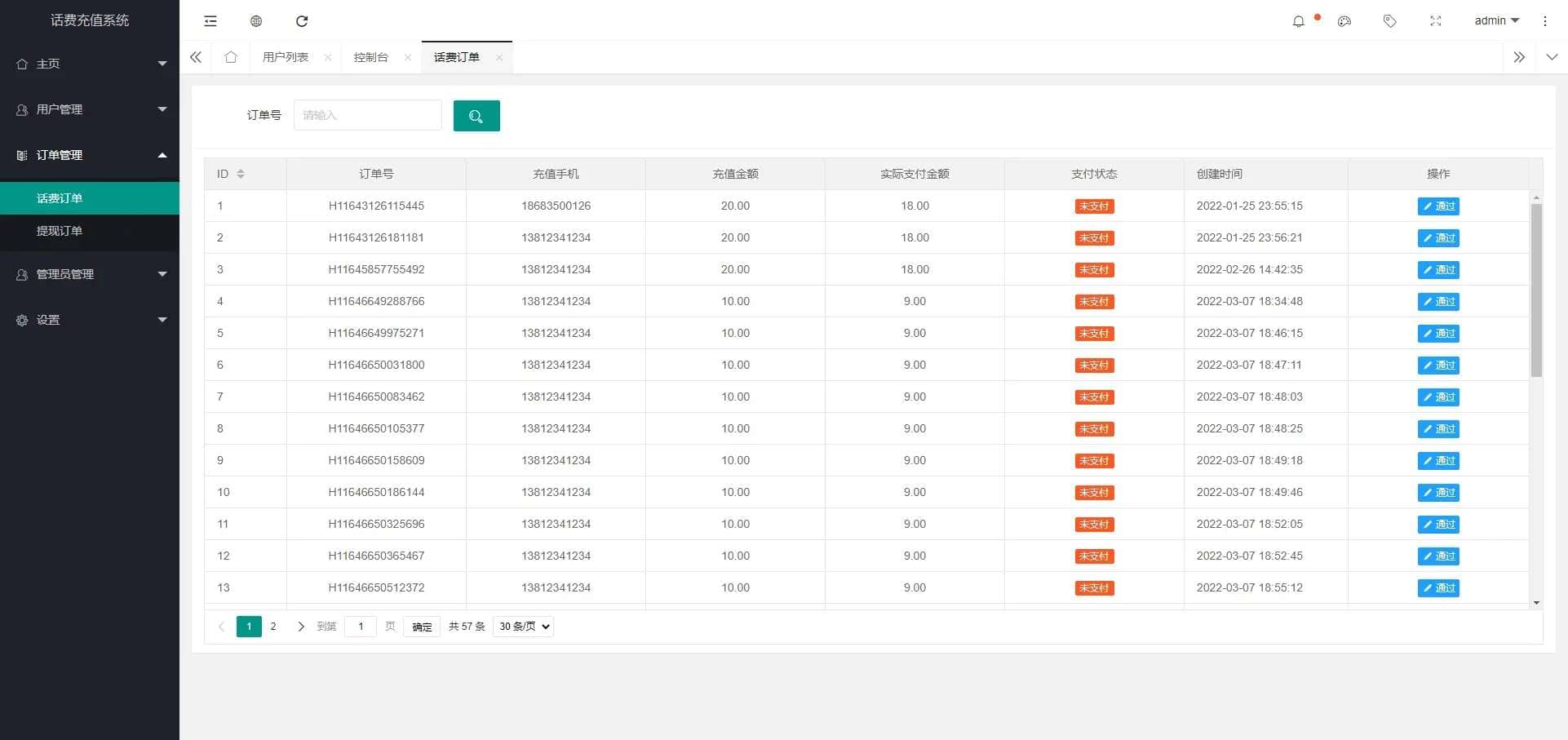Click the 订单号 search input field
The width and height of the screenshot is (1568, 740).
point(367,115)
